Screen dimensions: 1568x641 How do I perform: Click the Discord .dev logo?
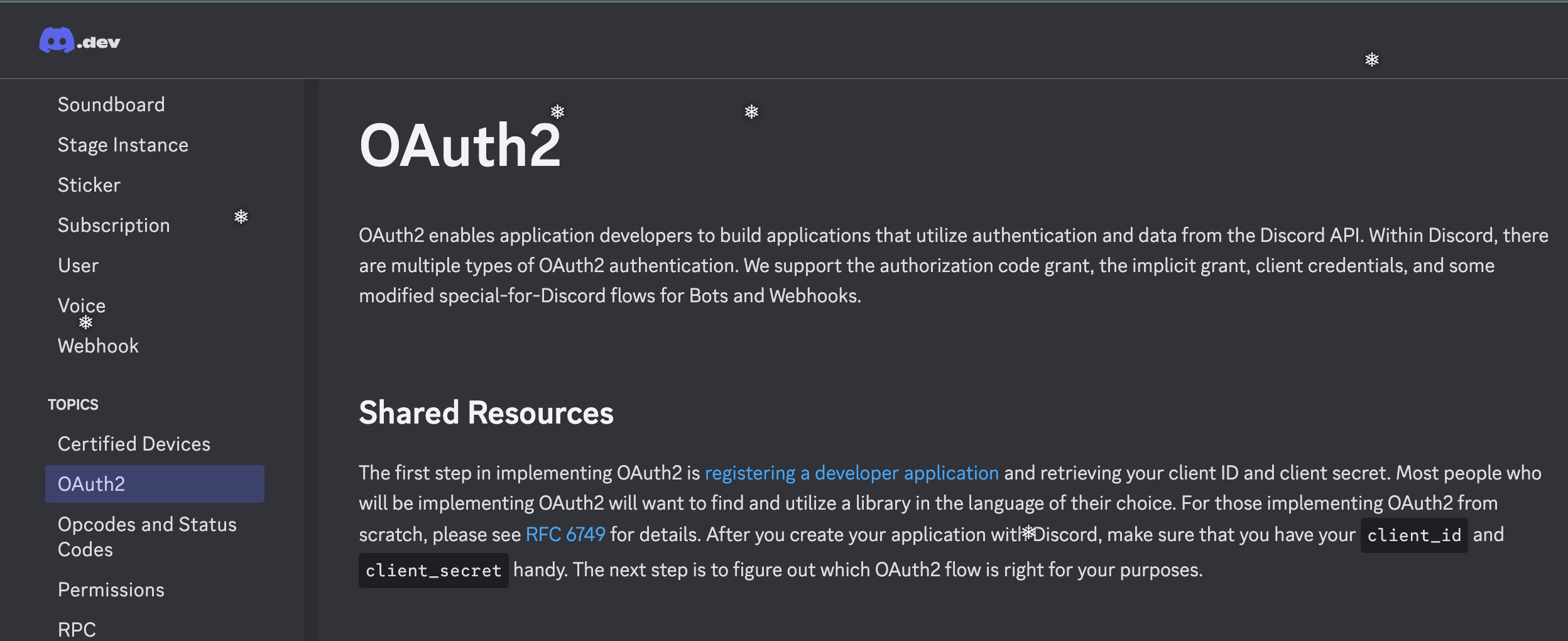pyautogui.click(x=80, y=41)
